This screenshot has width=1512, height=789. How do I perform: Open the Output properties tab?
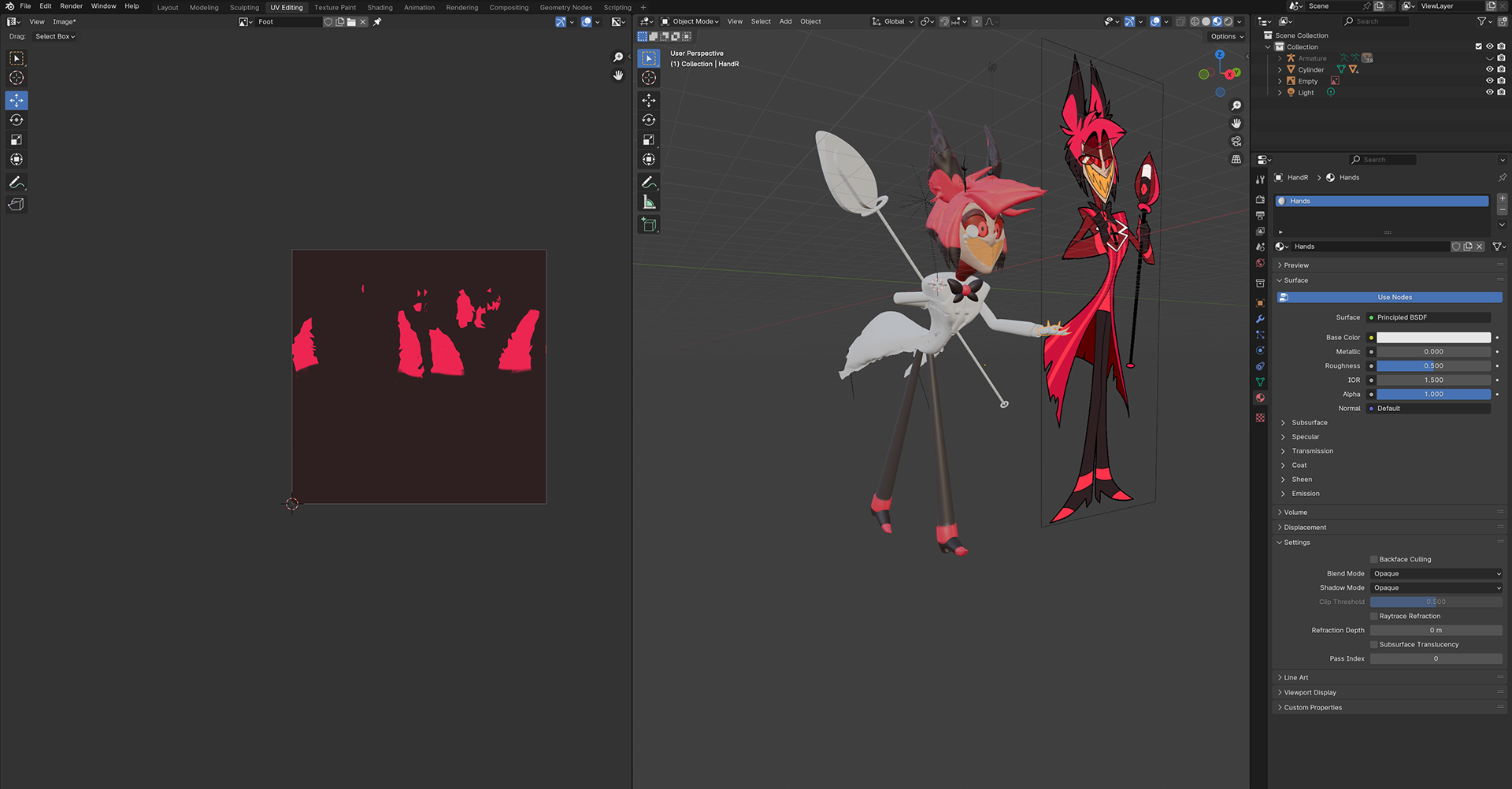1260,215
